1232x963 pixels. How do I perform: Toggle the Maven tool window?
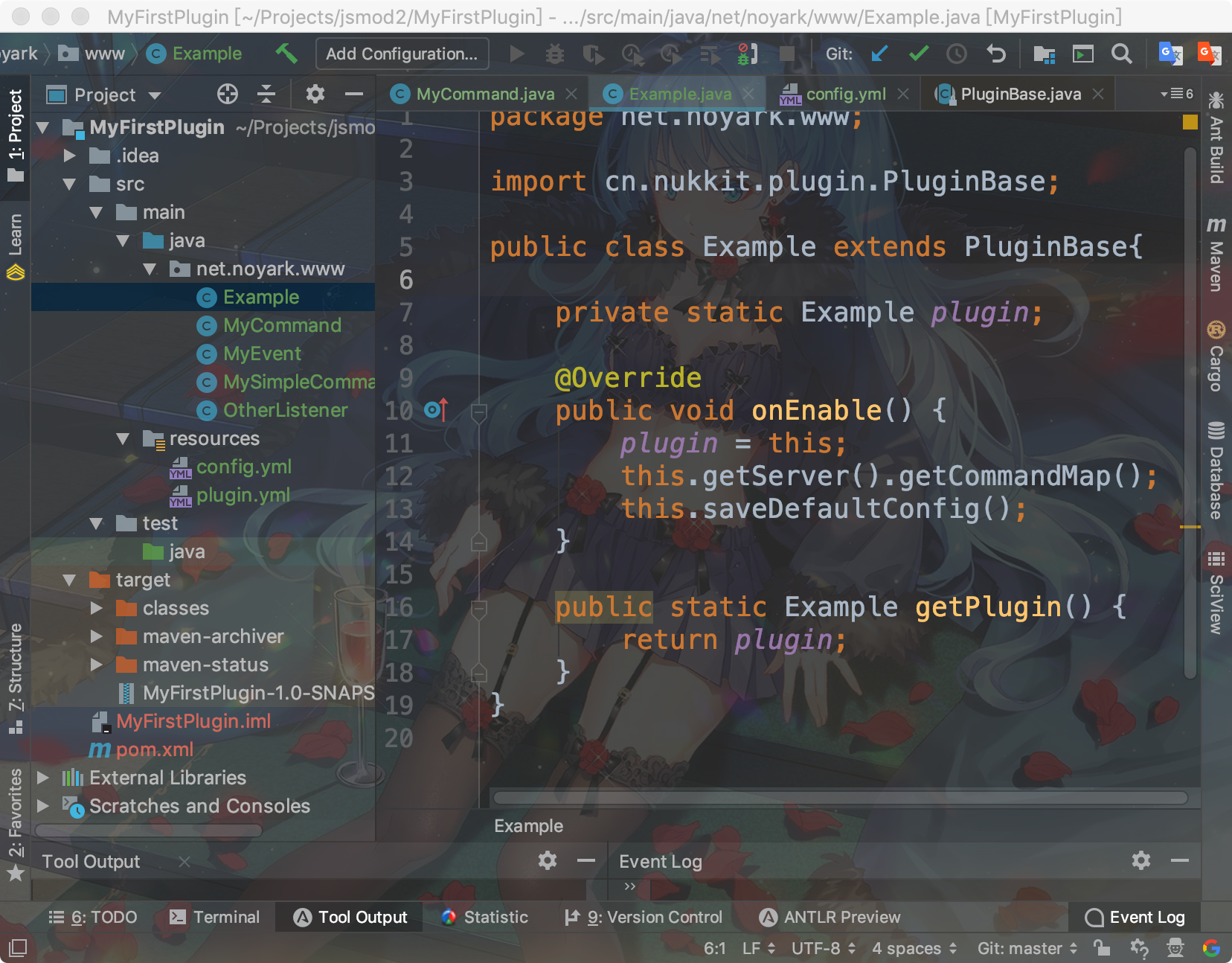click(x=1216, y=255)
